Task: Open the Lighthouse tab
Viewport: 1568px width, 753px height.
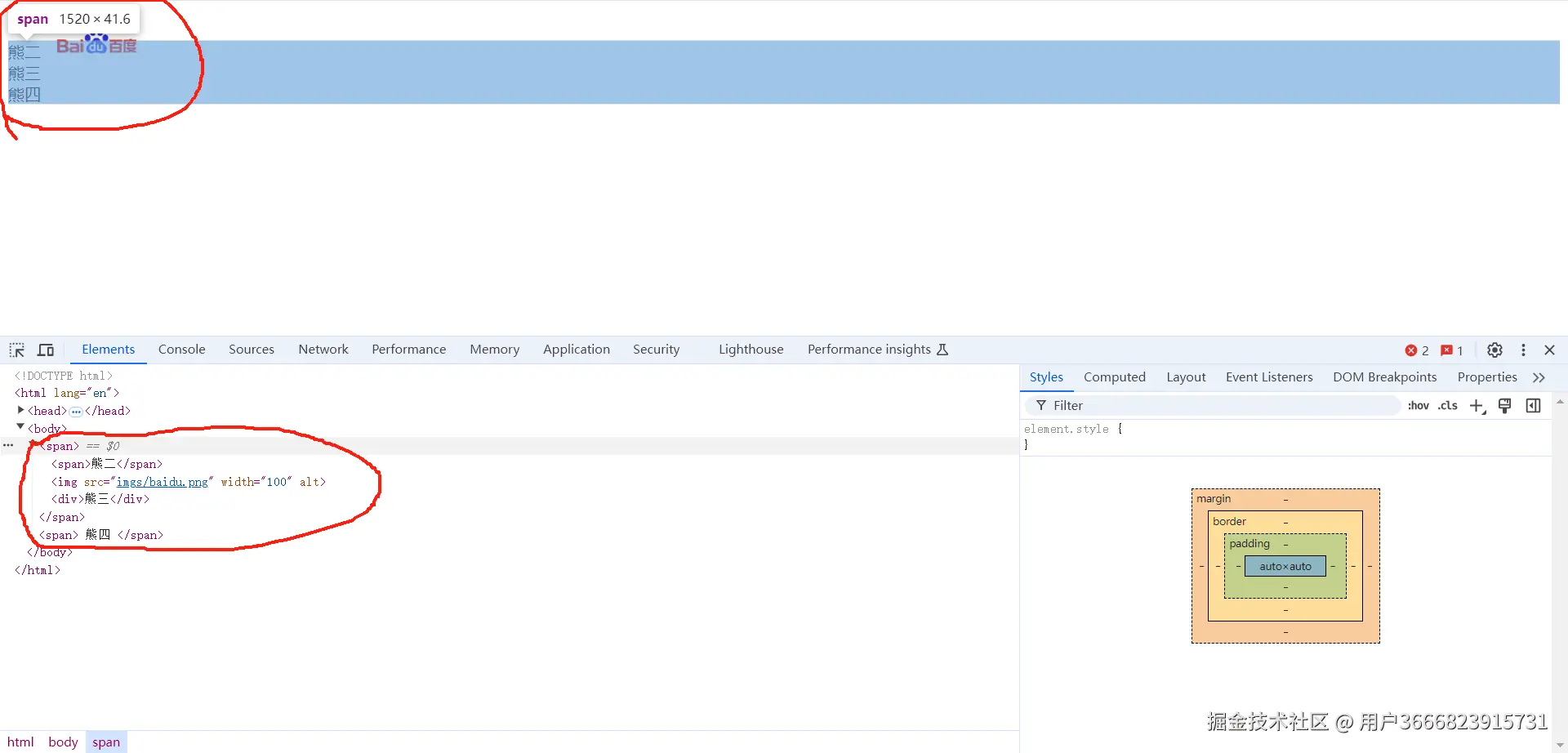Action: click(x=751, y=350)
